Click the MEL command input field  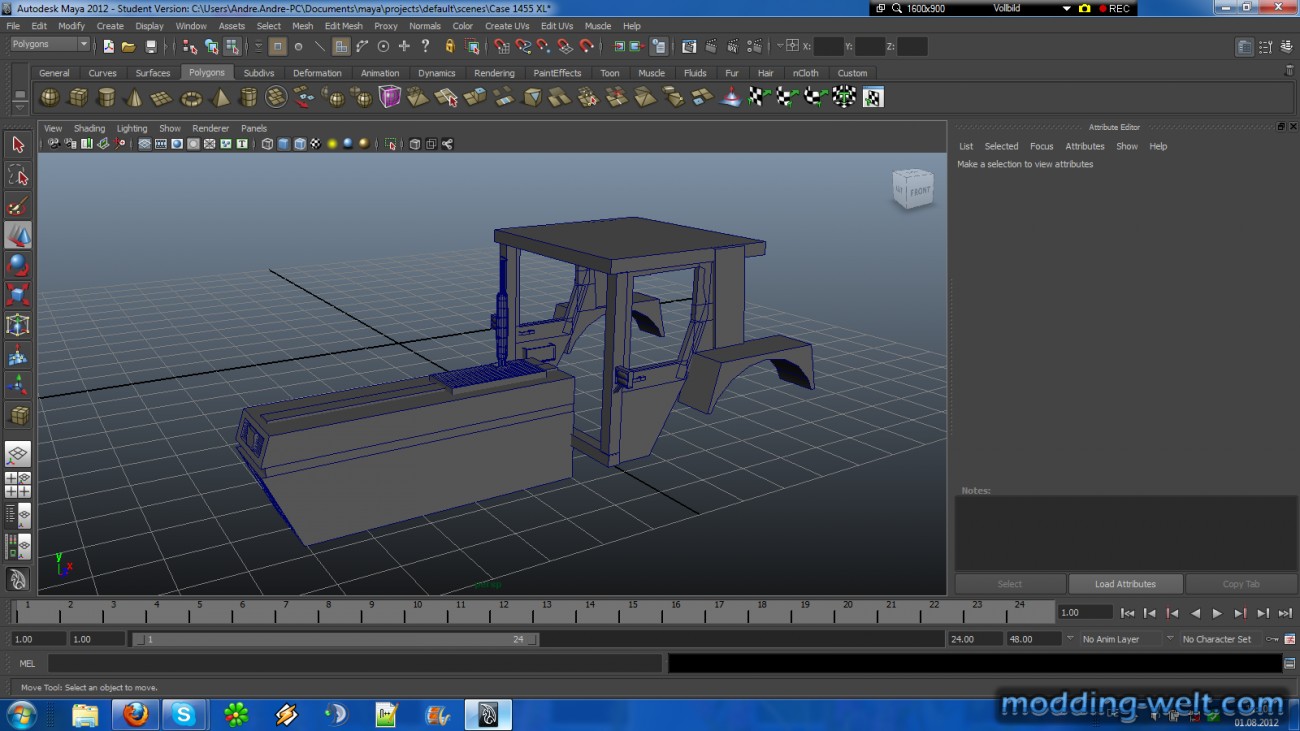click(x=355, y=663)
